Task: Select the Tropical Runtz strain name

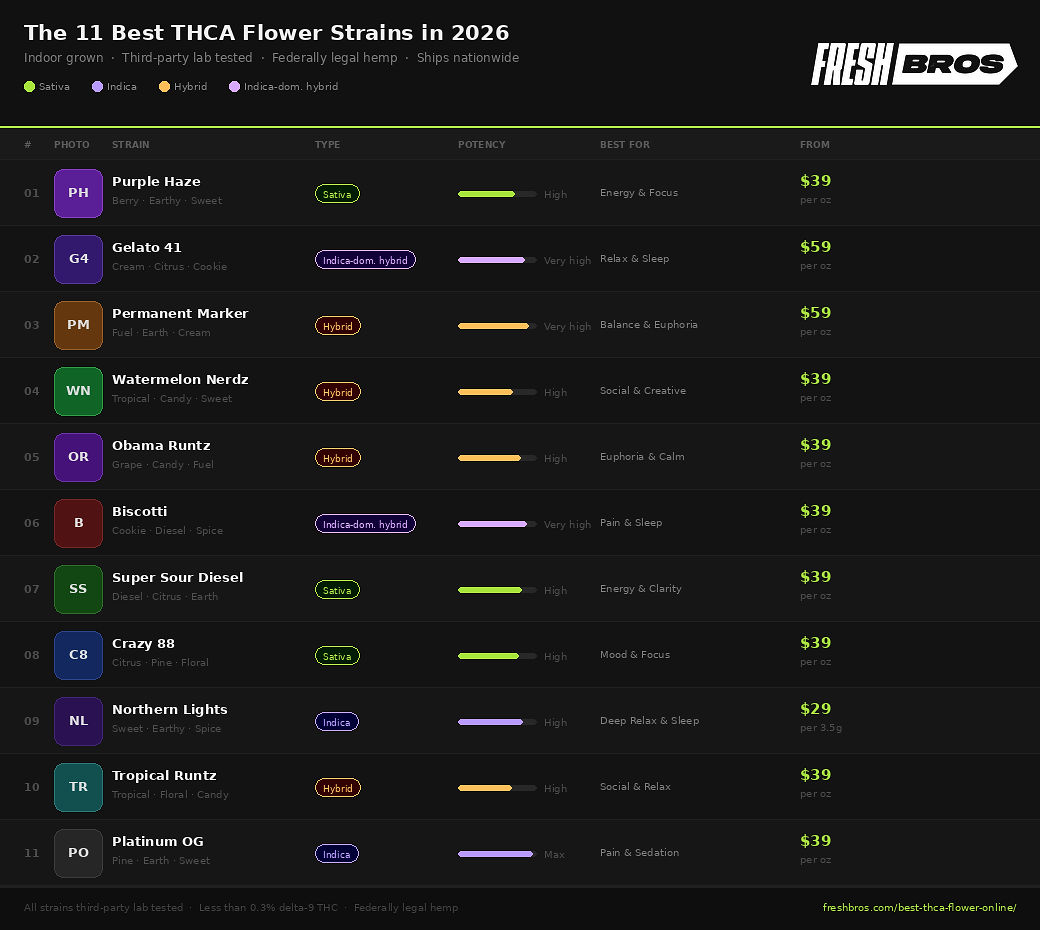Action: 164,775
